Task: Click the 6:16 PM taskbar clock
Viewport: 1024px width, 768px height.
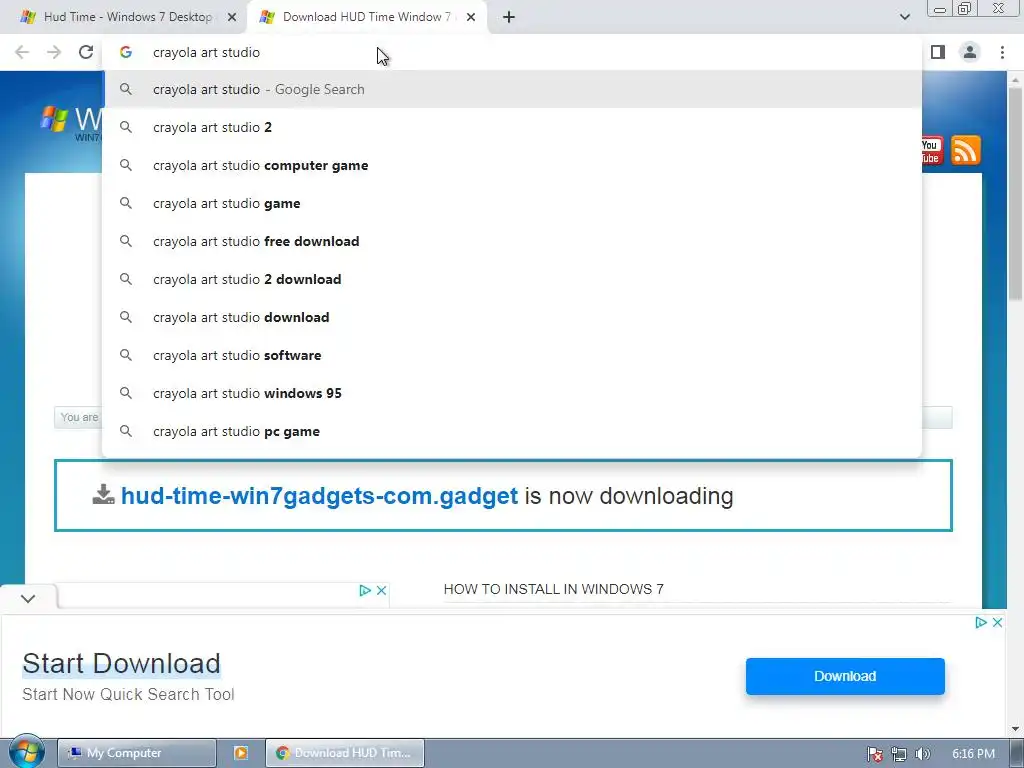Action: 973,754
